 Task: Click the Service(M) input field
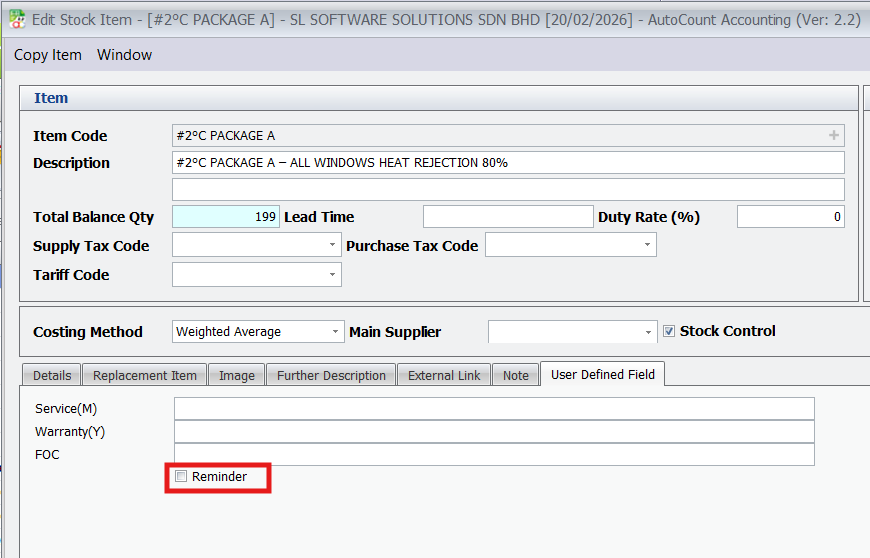[x=494, y=408]
